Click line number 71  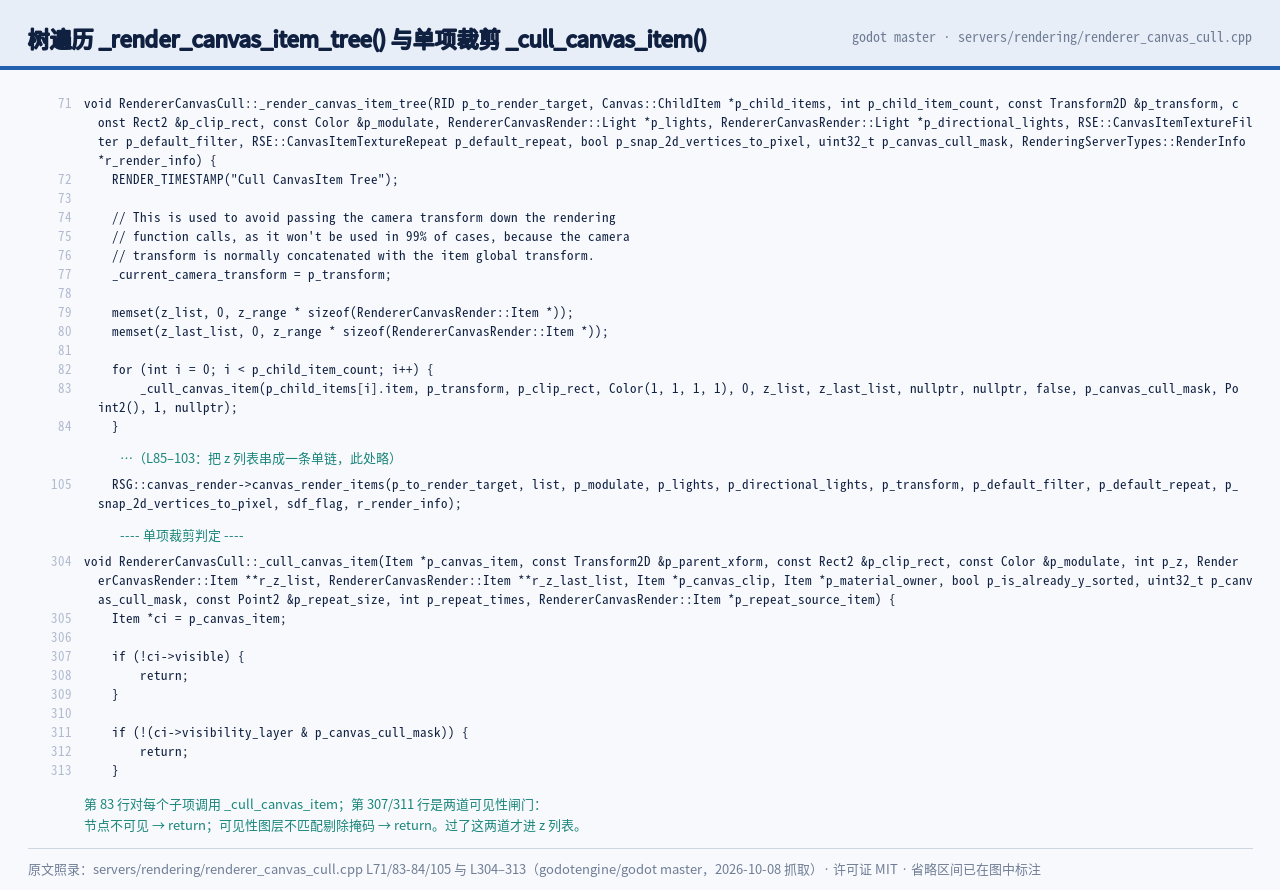(65, 104)
